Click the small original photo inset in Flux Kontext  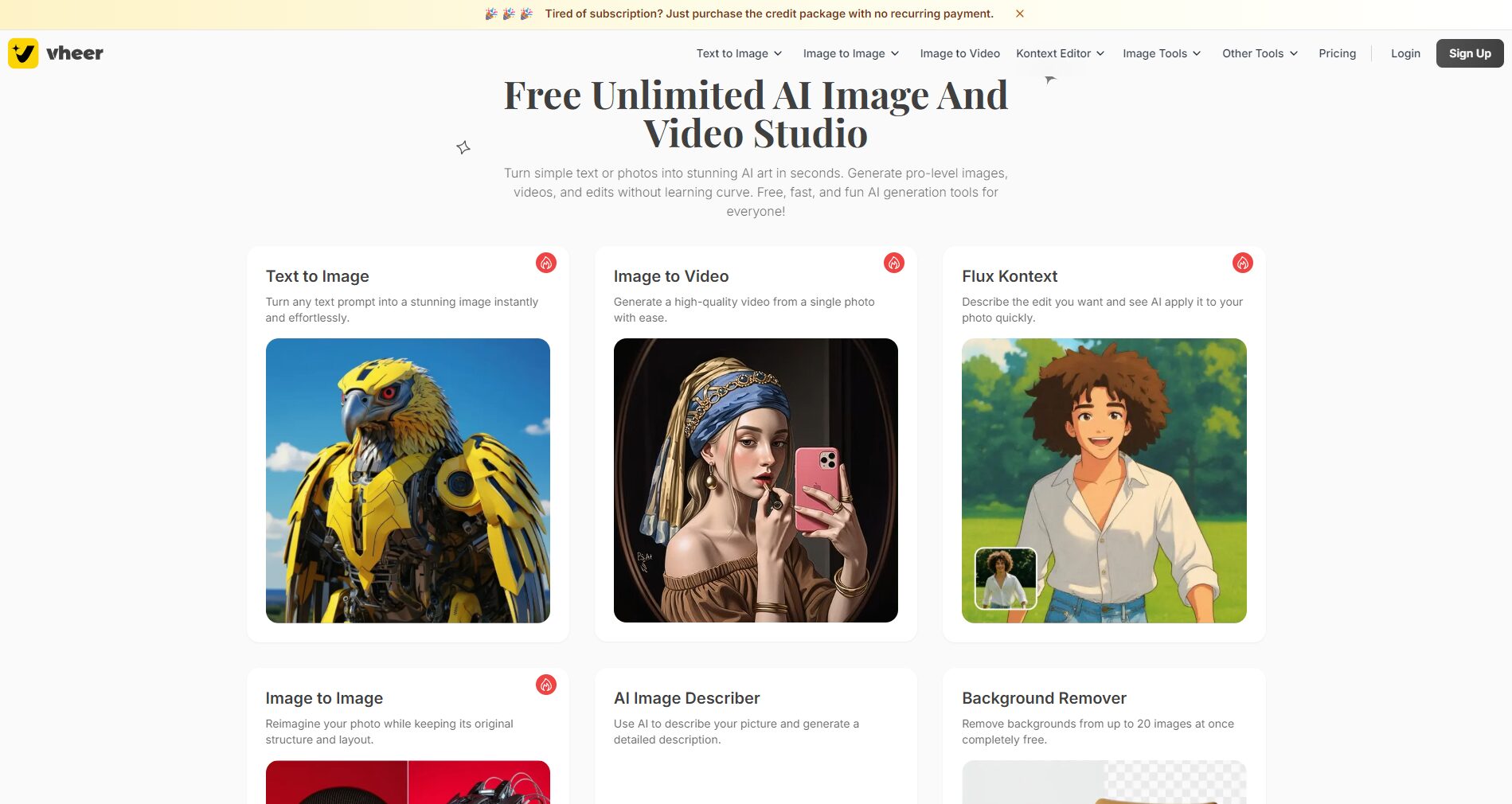[1006, 578]
